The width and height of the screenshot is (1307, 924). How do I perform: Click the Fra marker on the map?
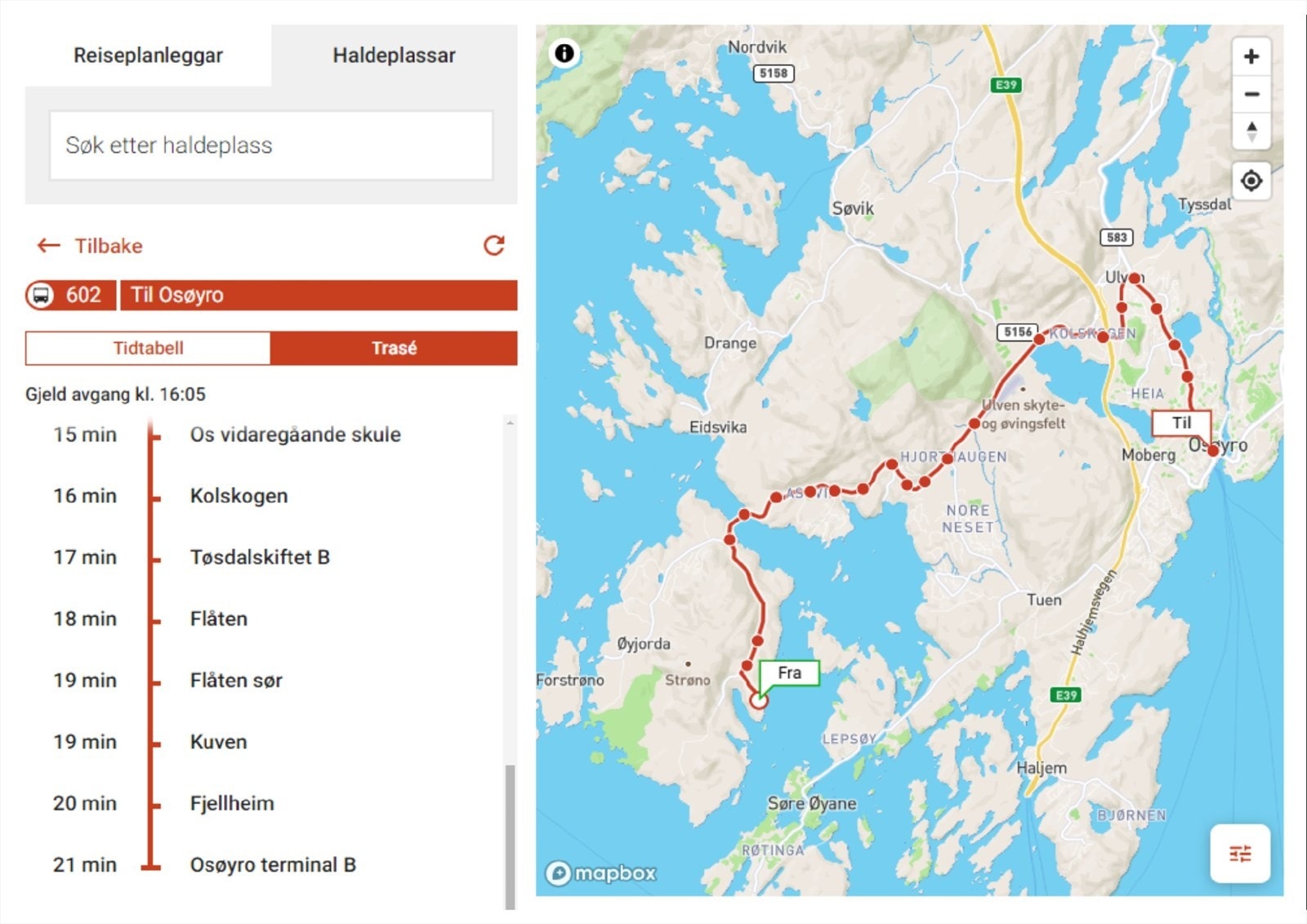(789, 672)
